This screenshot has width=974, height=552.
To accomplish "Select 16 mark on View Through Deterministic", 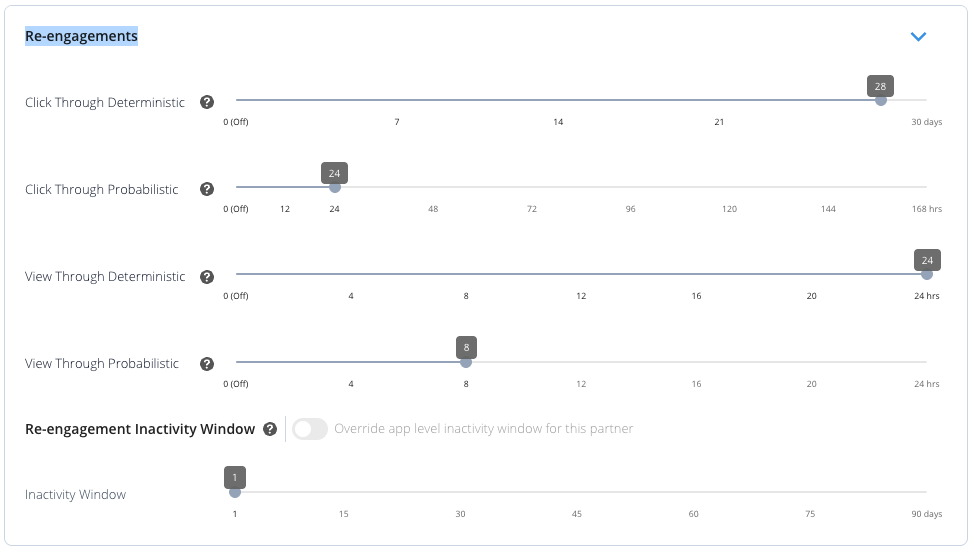I will point(697,274).
